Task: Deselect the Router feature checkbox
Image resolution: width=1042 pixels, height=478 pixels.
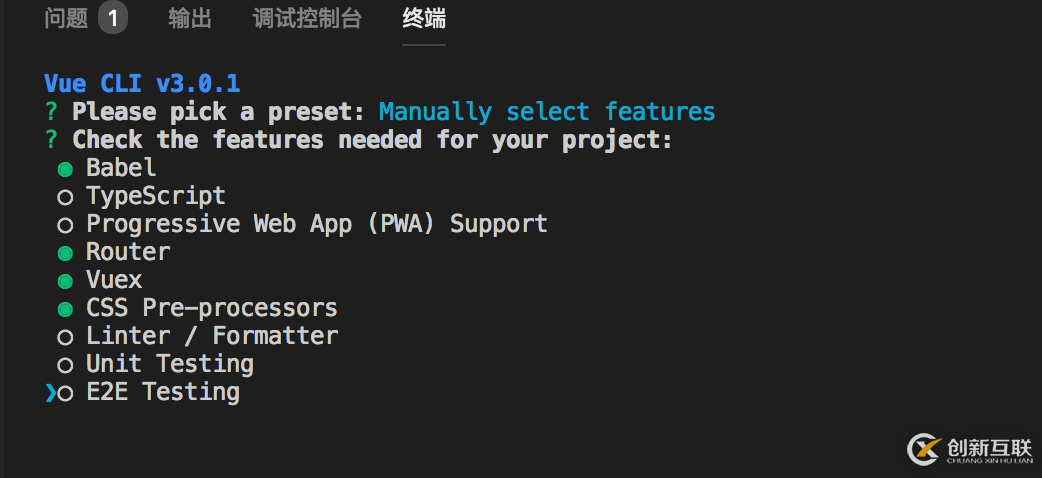Action: (x=66, y=253)
